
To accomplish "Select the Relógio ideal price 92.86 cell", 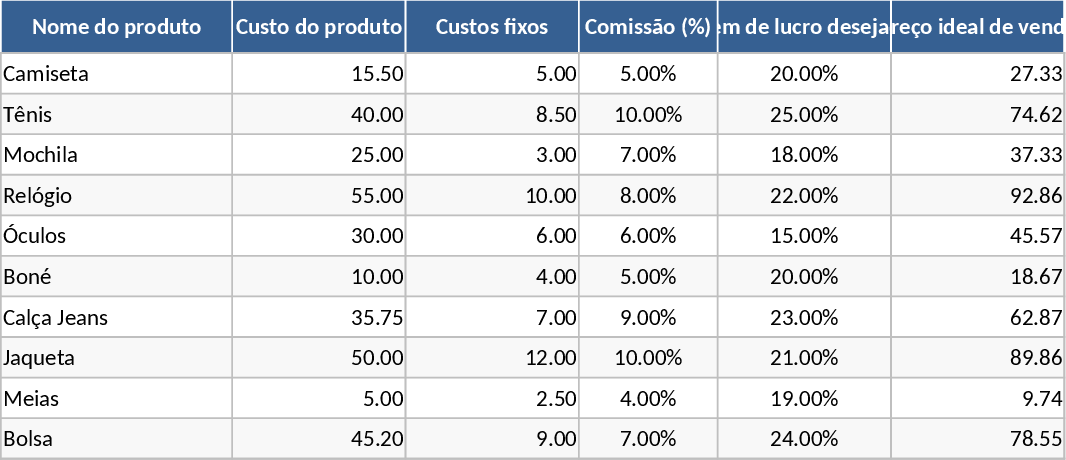I will pos(977,196).
